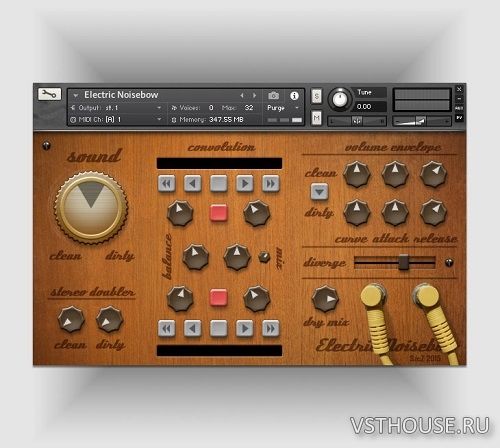Click the pan slider in header

pyautogui.click(x=357, y=121)
